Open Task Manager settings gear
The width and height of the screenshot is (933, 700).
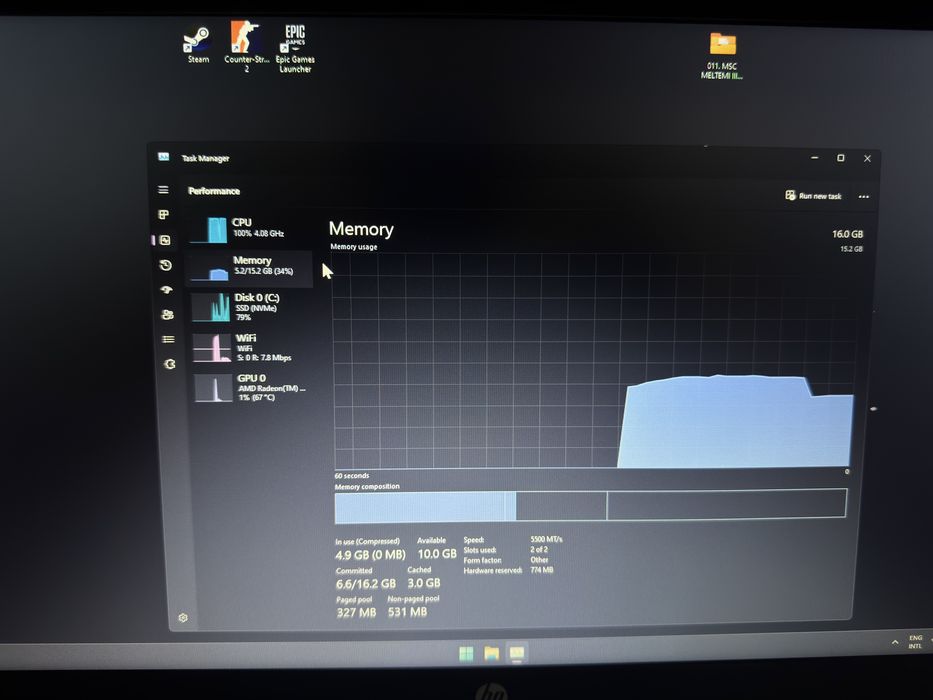183,618
